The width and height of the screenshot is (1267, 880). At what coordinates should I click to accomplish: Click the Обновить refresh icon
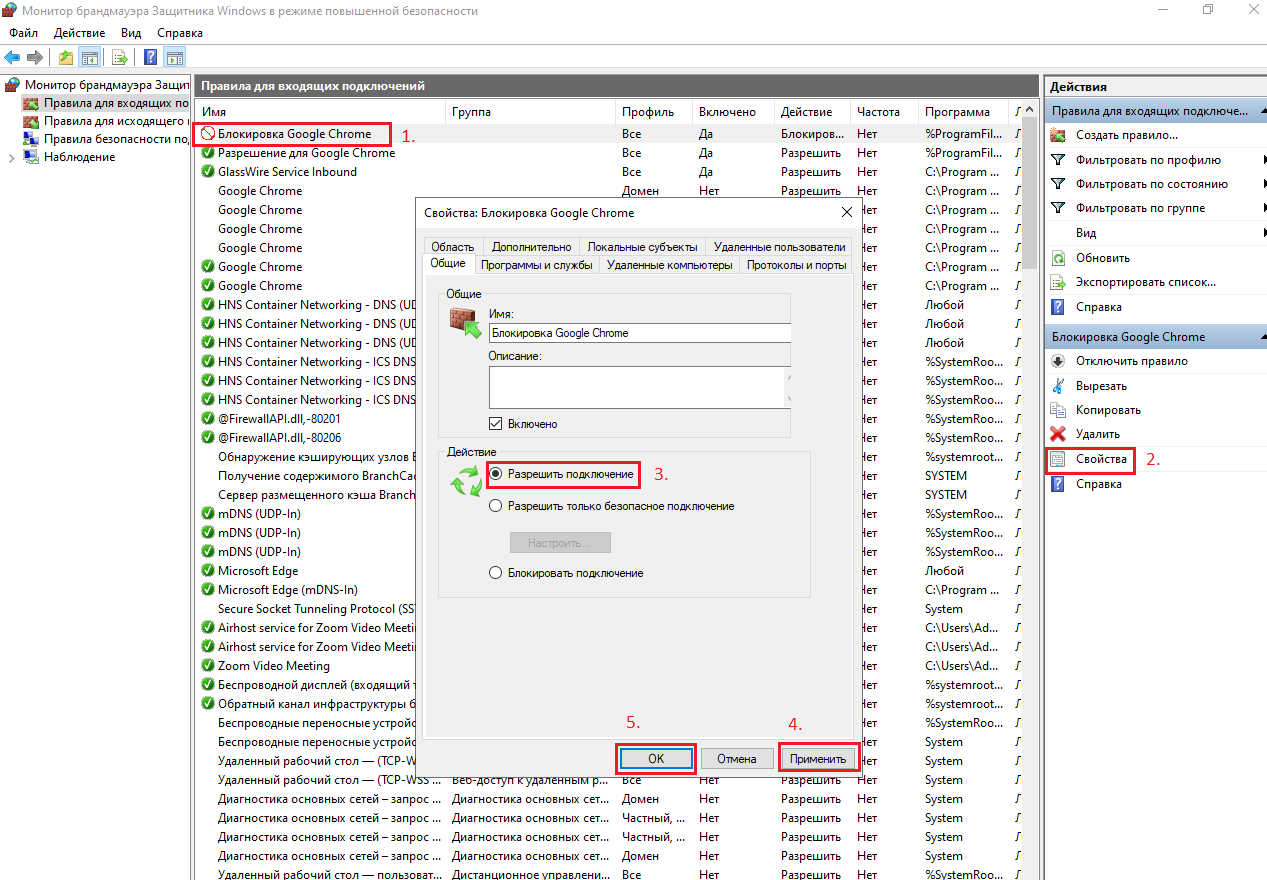coord(1058,258)
